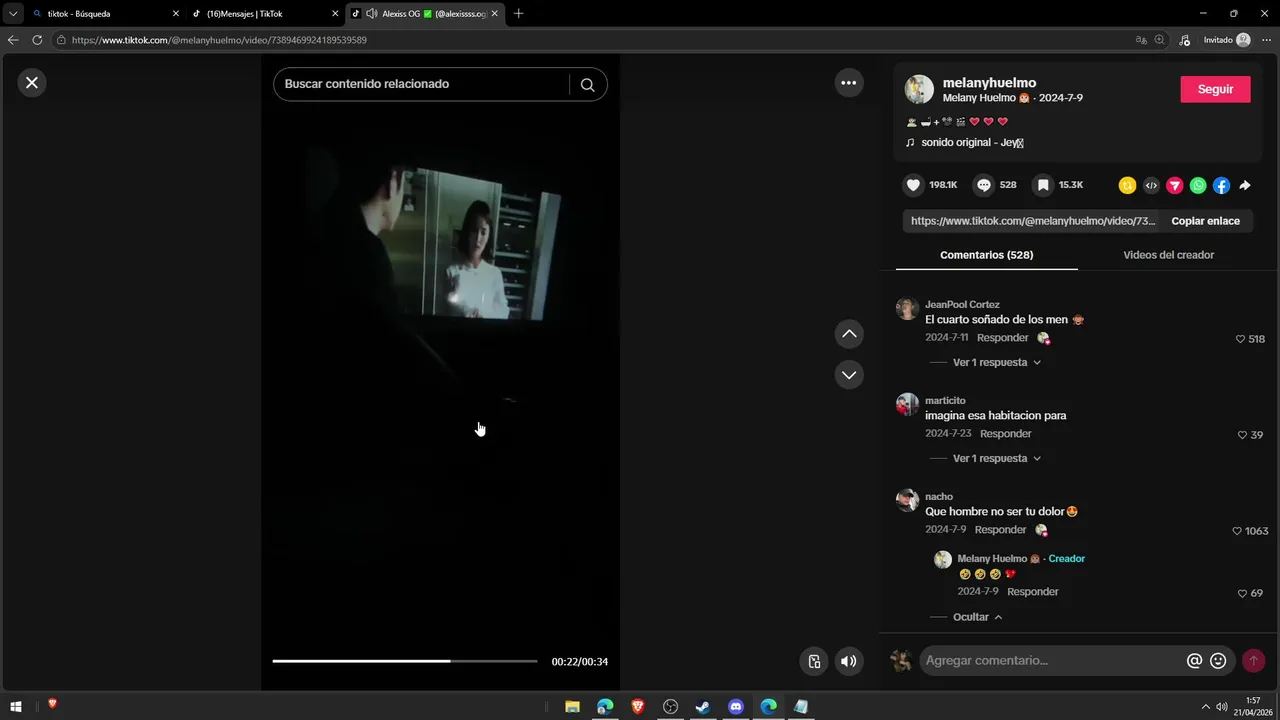1280x720 pixels.
Task: Open the emoji picker in comment box
Action: pyautogui.click(x=1218, y=661)
